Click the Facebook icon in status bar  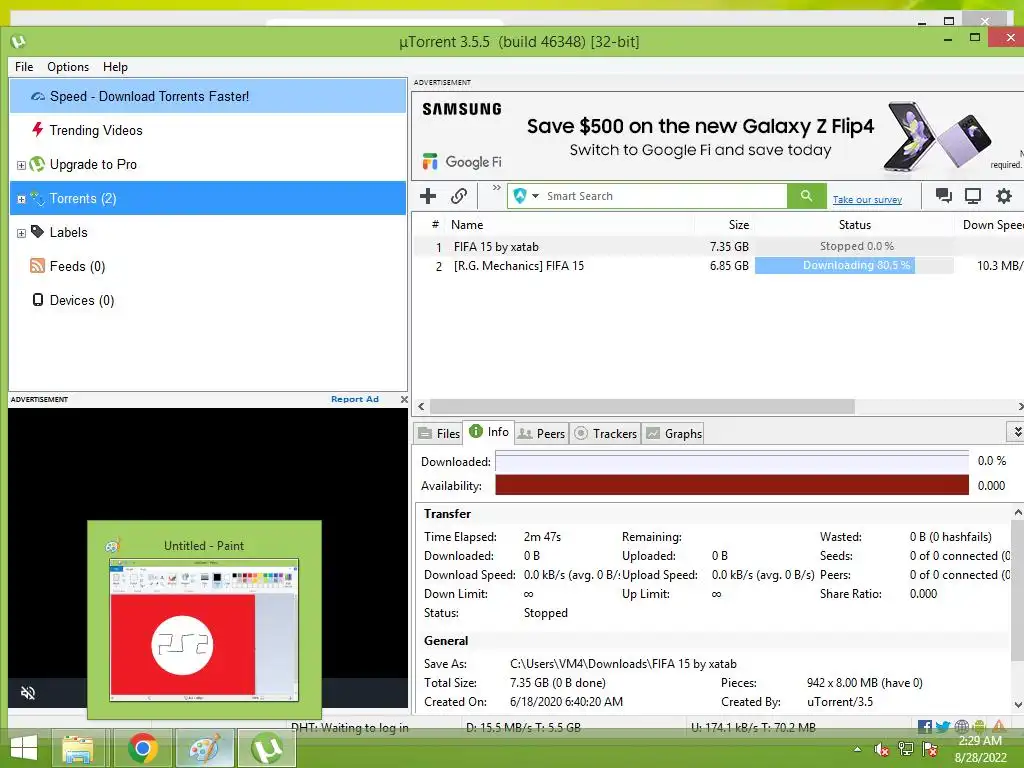(924, 727)
